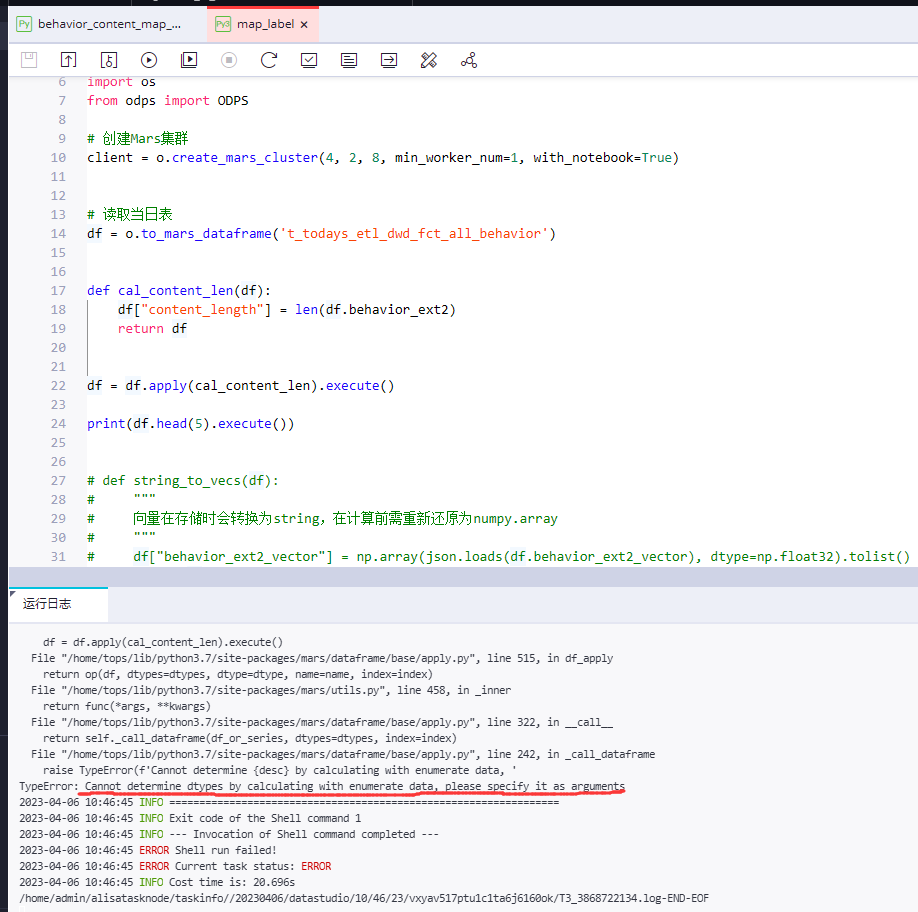Select the 运行日志 panel tab
The image size is (918, 912).
(x=46, y=604)
